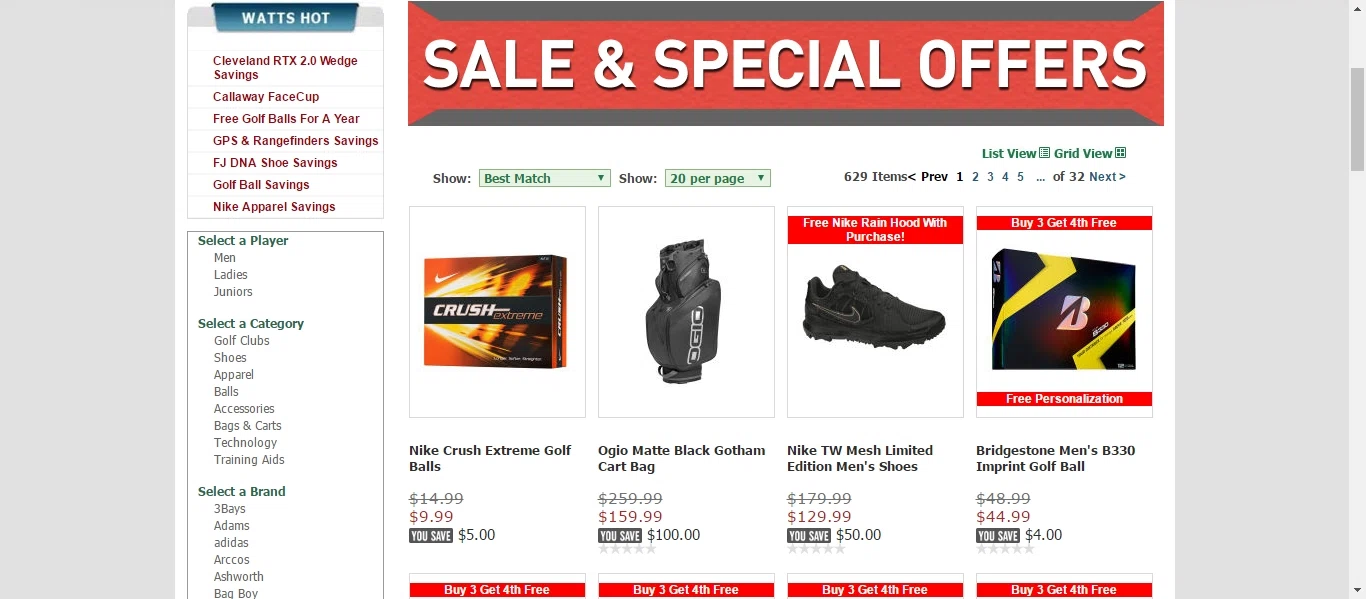This screenshot has height=599, width=1366.
Task: Open the Best Match sort dropdown
Action: tap(544, 178)
